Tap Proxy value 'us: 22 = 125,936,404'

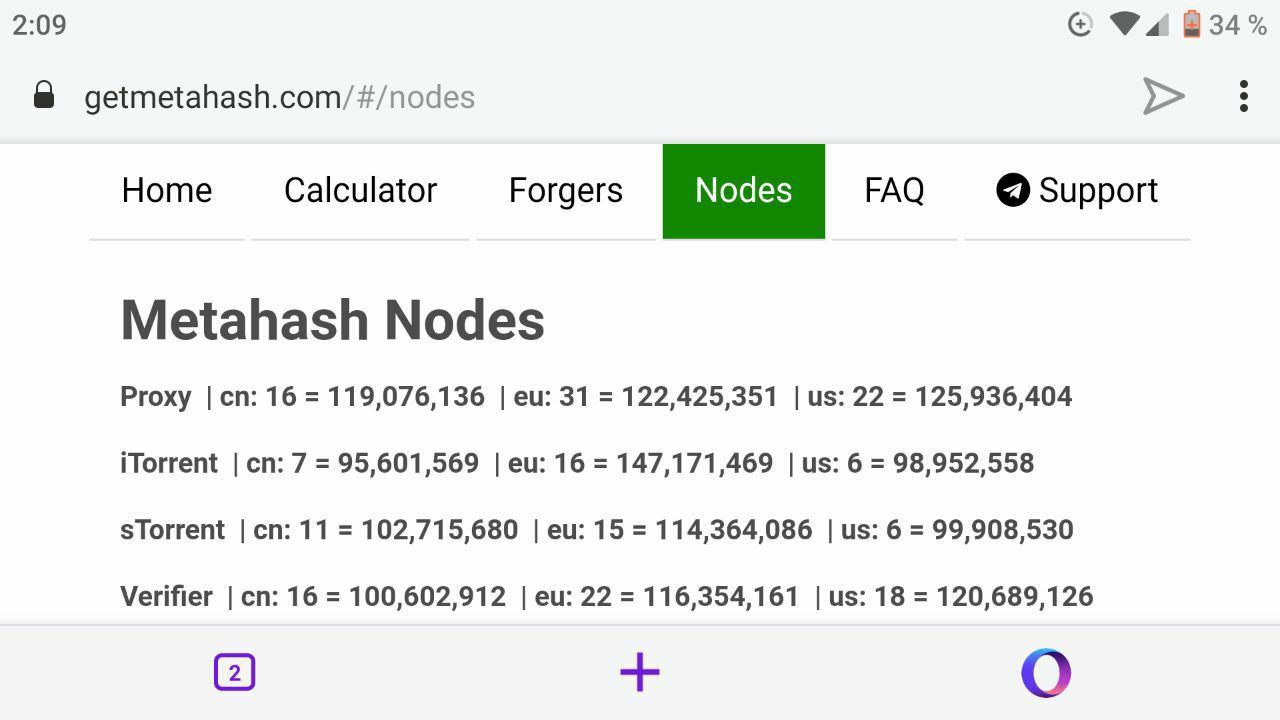click(939, 397)
